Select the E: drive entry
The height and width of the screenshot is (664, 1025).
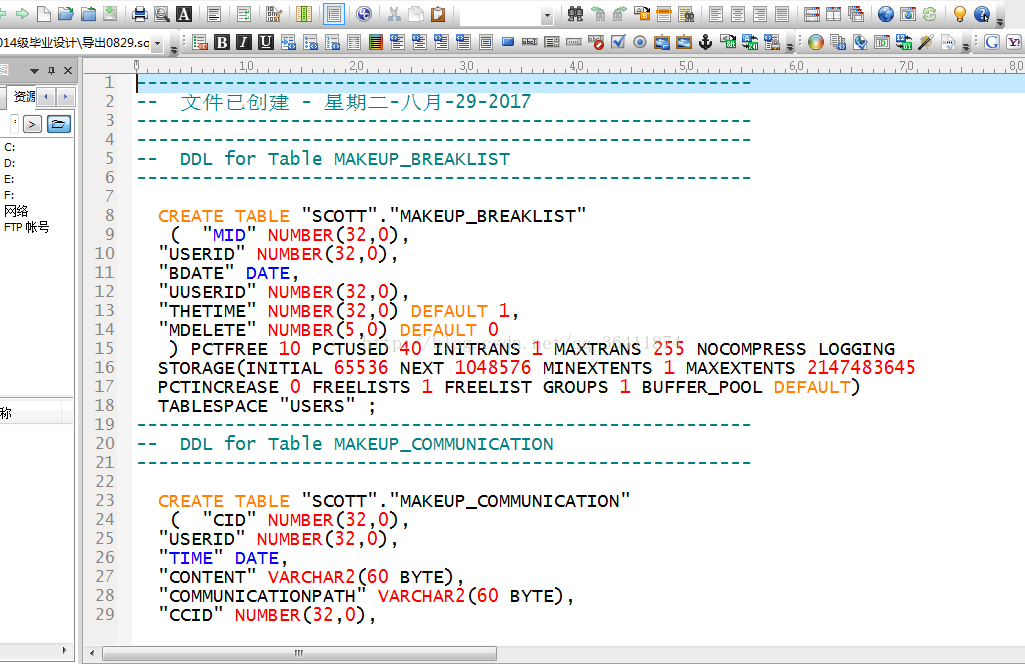click(x=9, y=179)
